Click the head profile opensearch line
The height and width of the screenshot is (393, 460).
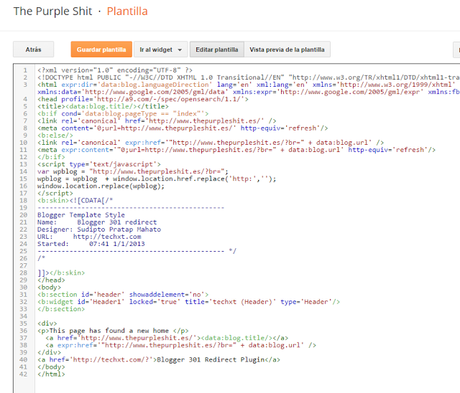point(143,99)
